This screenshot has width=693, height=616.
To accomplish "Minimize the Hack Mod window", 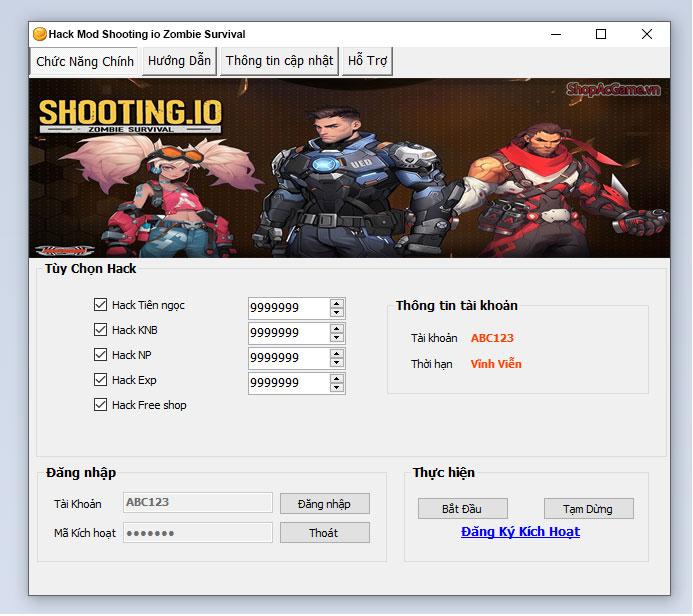I will click(x=556, y=34).
